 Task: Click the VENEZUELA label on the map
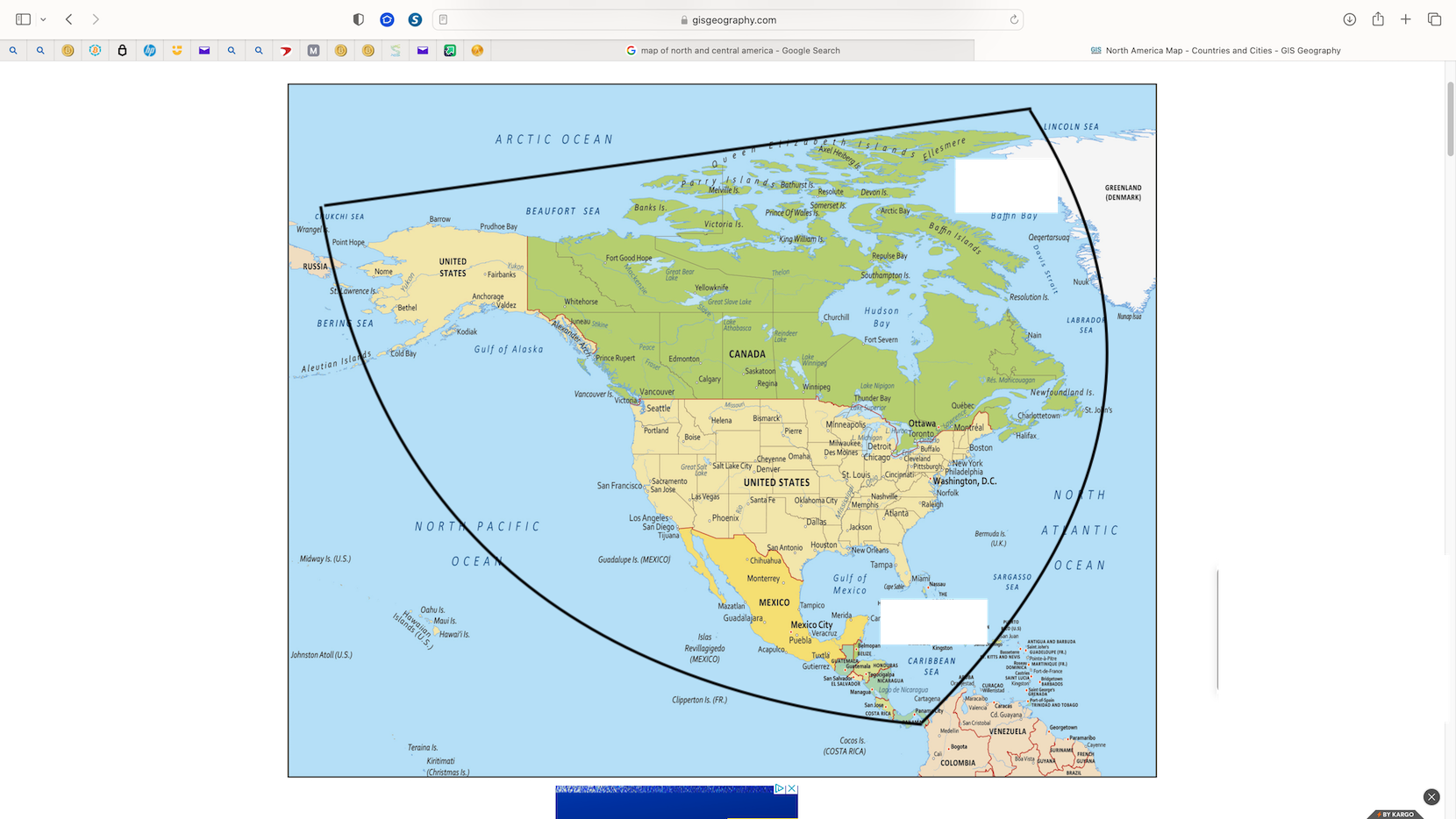tap(1007, 731)
